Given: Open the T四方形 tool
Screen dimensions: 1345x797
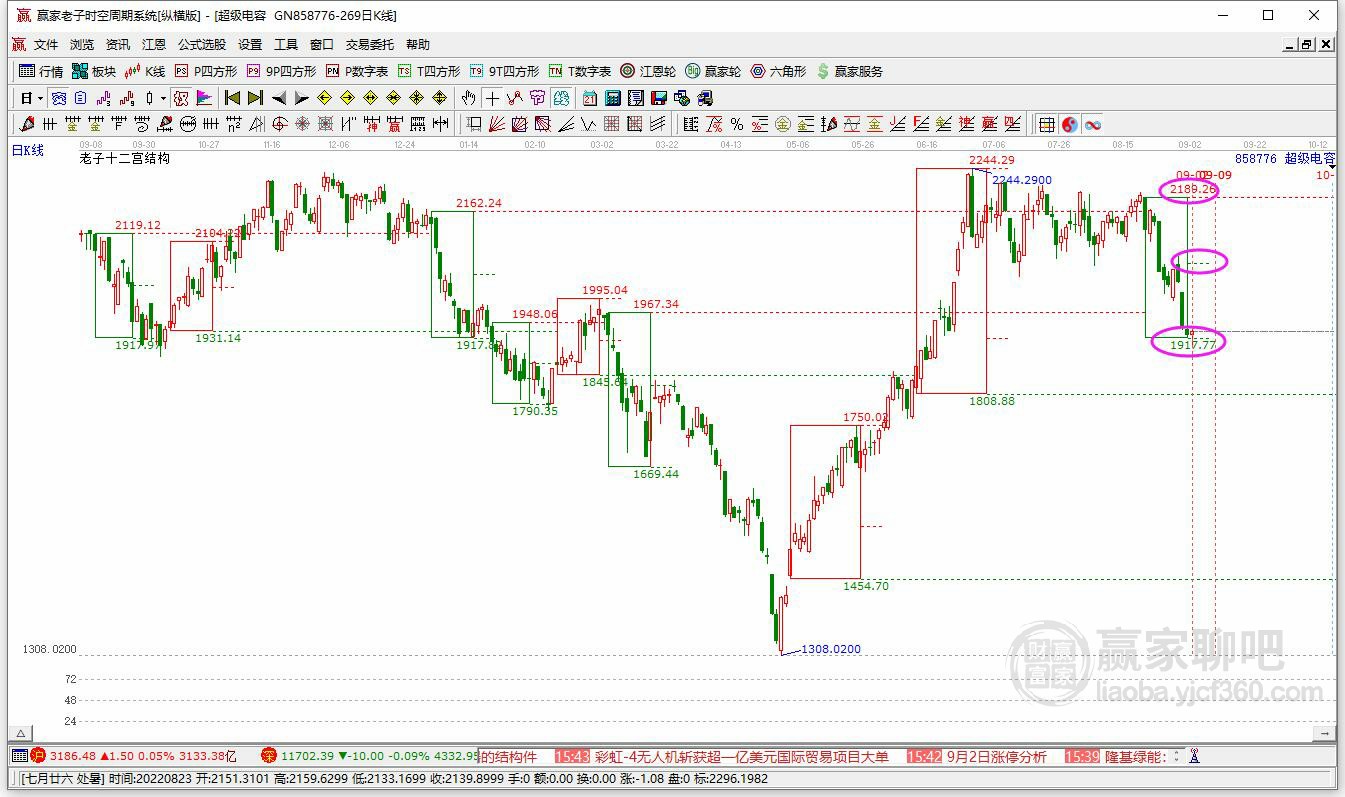Looking at the screenshot, I should pos(429,71).
